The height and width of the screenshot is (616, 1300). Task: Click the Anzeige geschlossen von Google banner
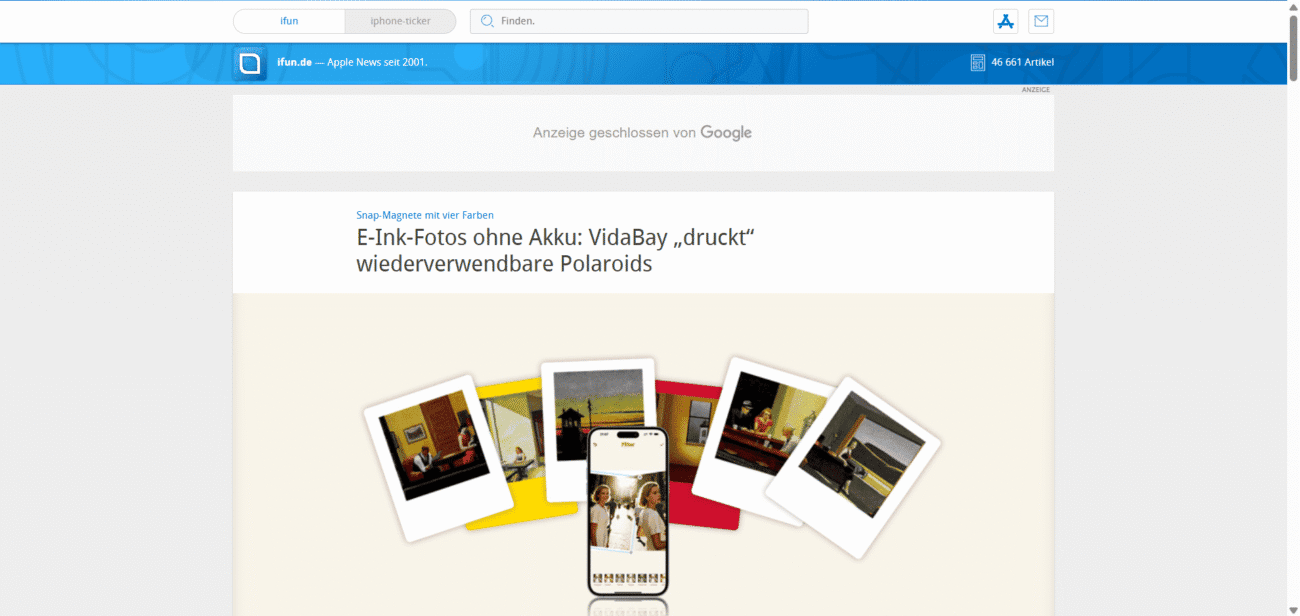643,133
